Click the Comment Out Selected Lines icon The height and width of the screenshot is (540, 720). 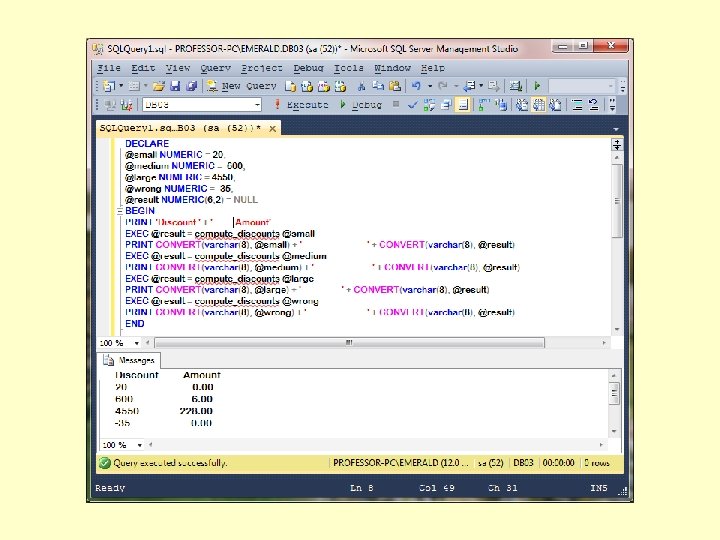click(x=577, y=105)
